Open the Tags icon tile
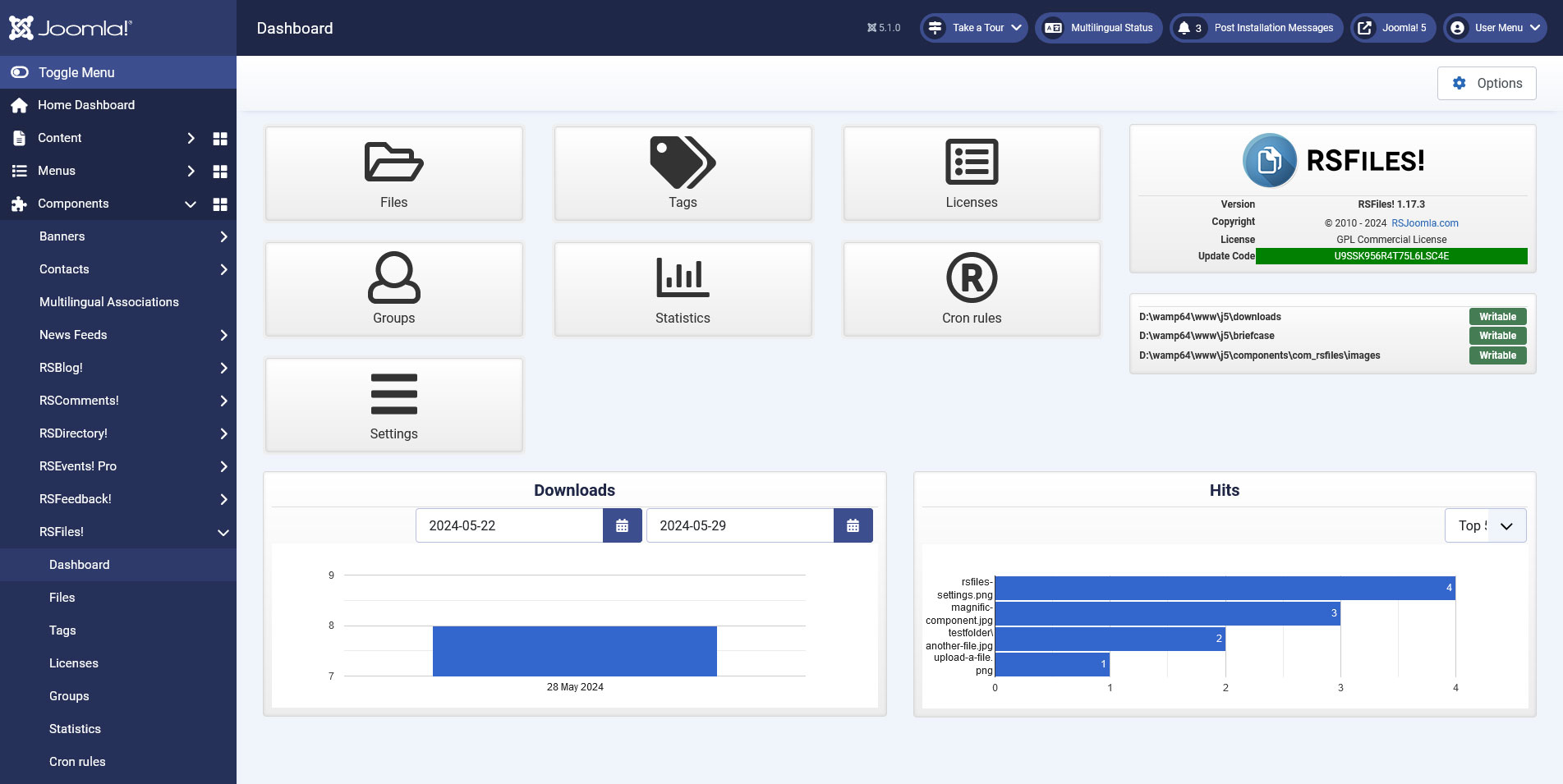The height and width of the screenshot is (784, 1563). (x=683, y=173)
